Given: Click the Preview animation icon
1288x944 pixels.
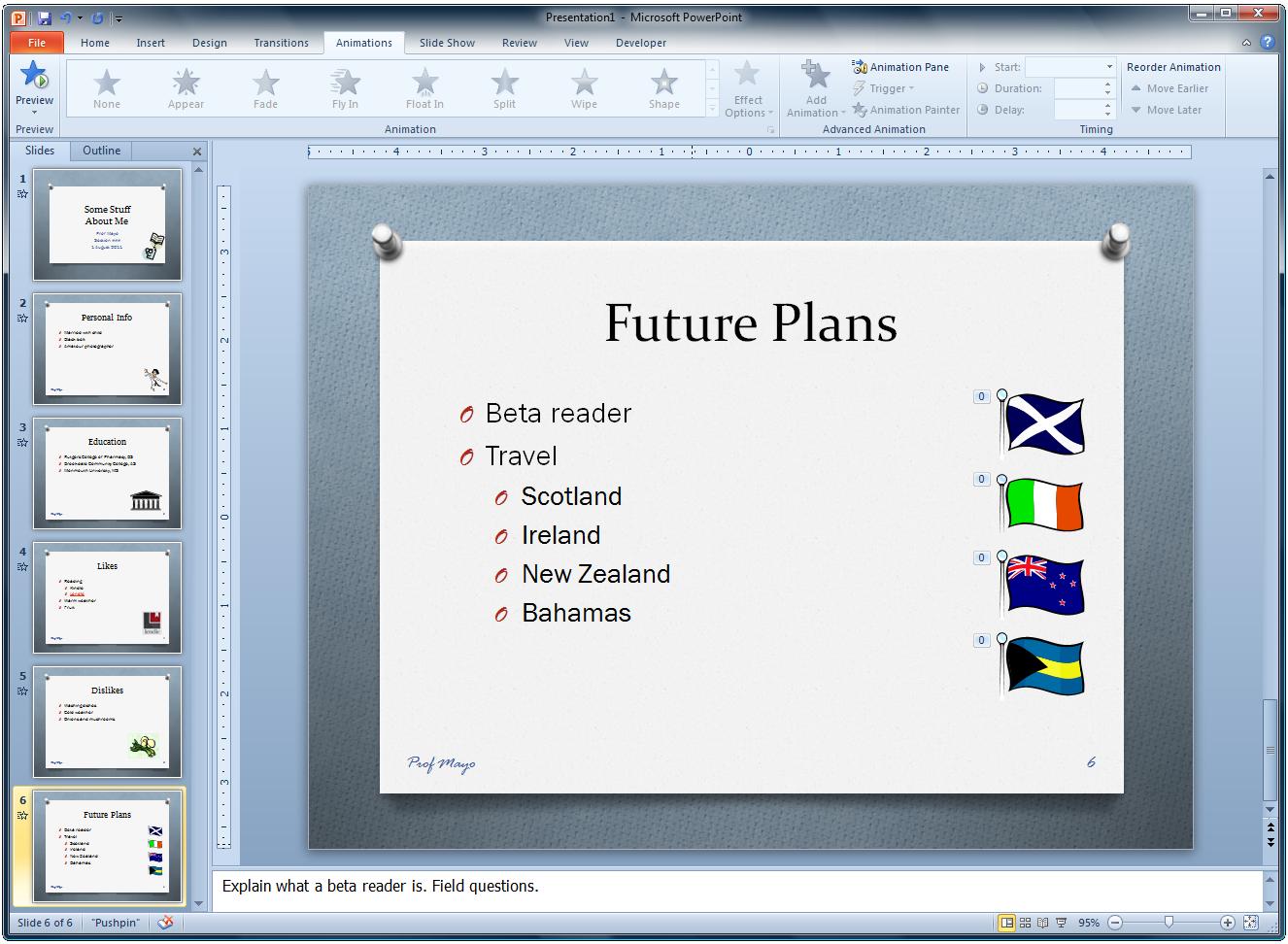Looking at the screenshot, I should pos(34,76).
